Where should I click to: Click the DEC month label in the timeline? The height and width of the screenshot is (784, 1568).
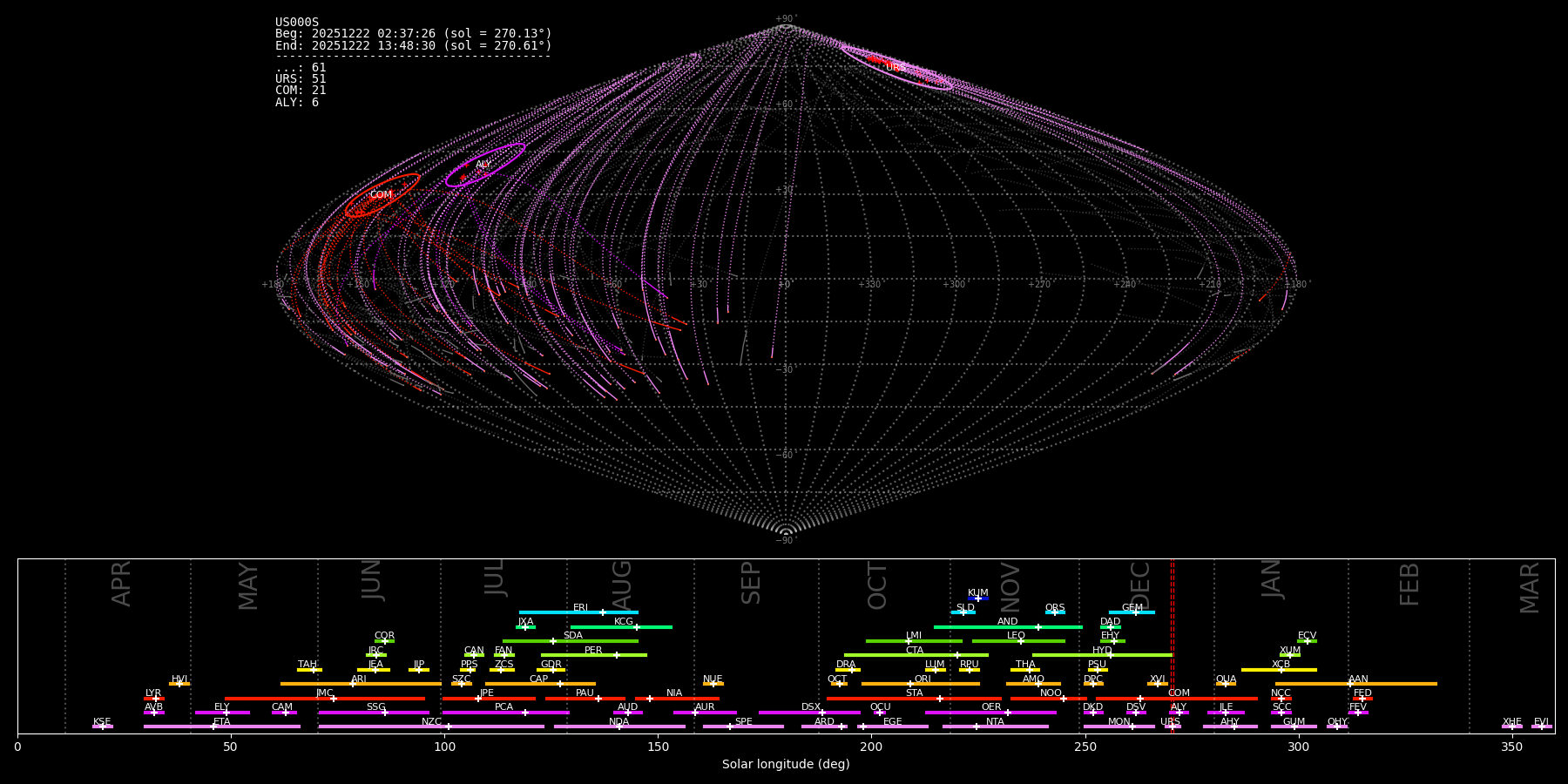pyautogui.click(x=1140, y=585)
